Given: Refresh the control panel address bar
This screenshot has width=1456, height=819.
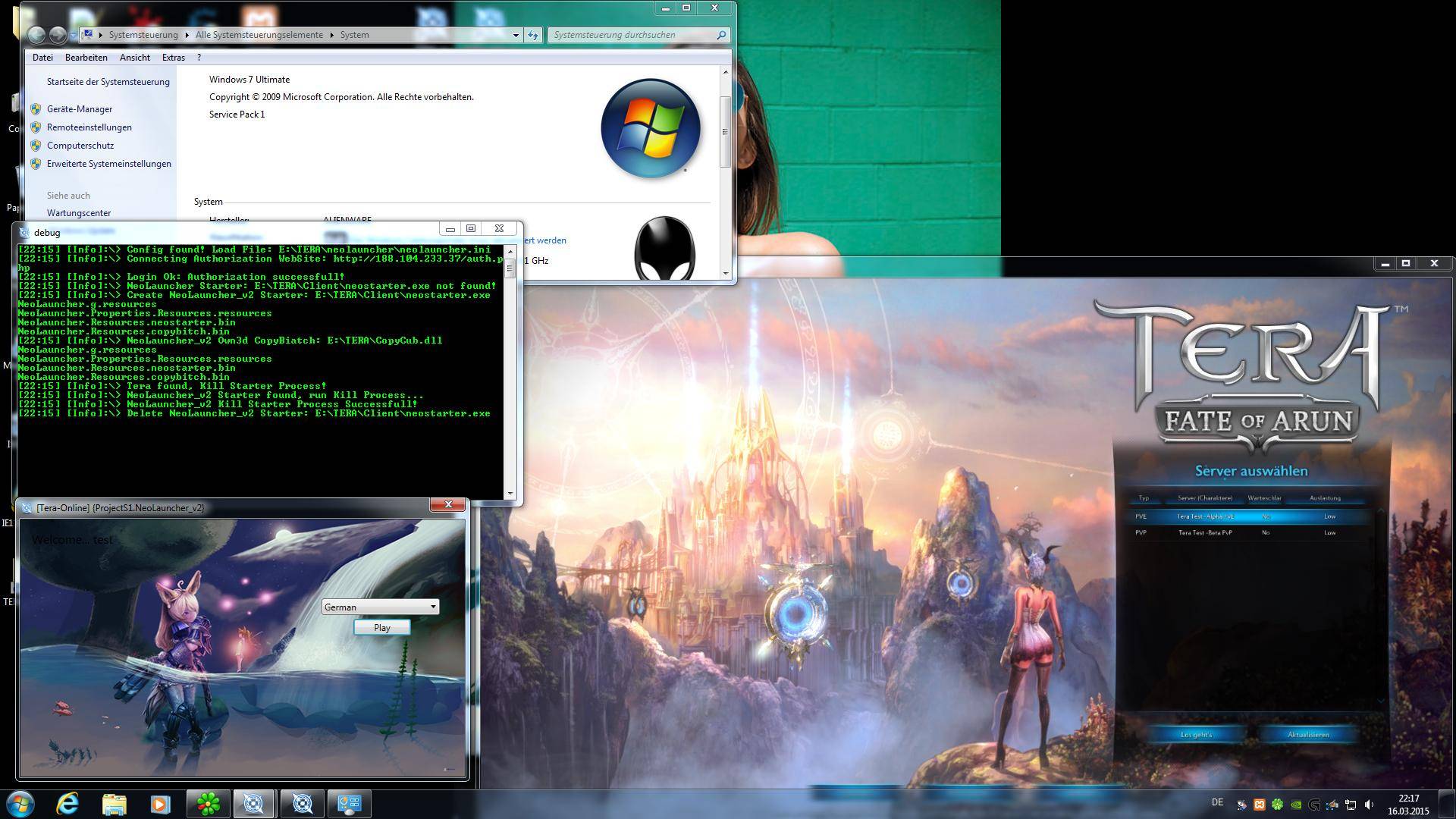Looking at the screenshot, I should coord(533,35).
